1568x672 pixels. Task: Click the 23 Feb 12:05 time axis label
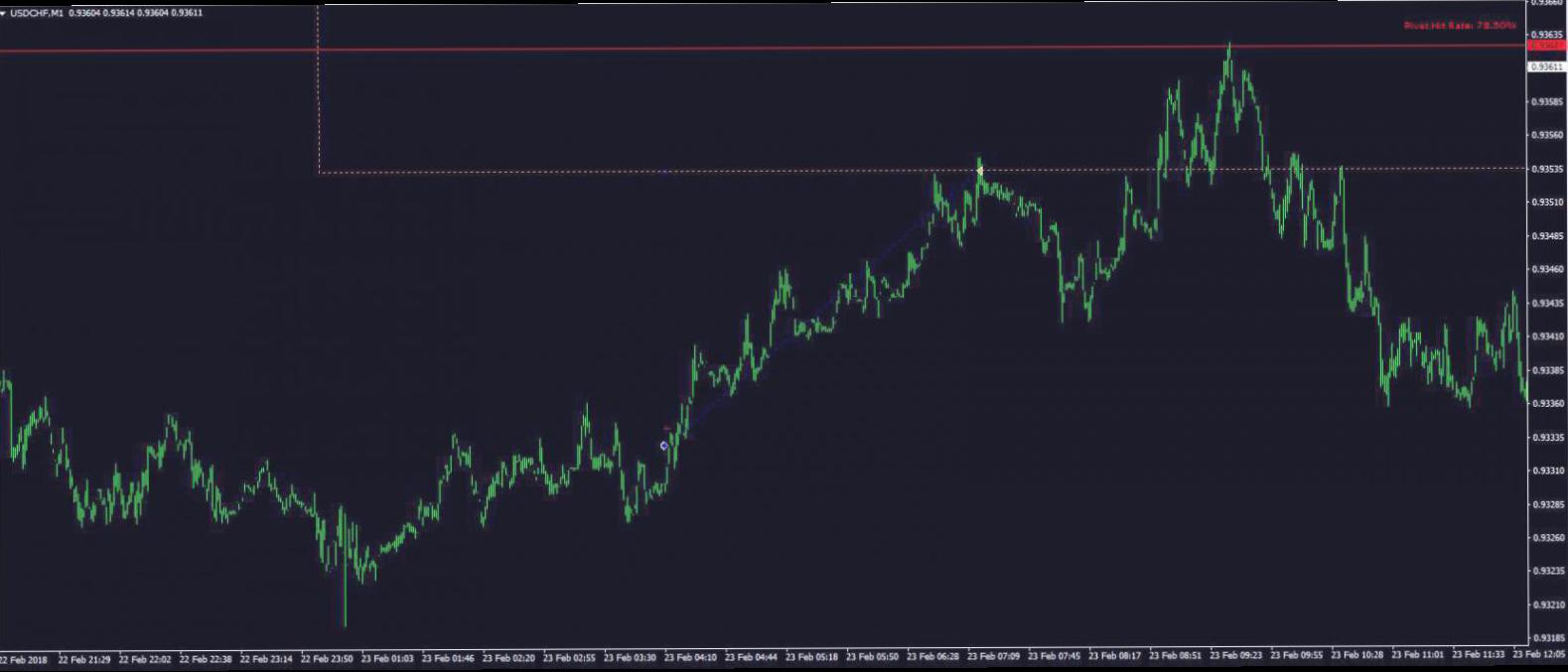pos(1539,654)
